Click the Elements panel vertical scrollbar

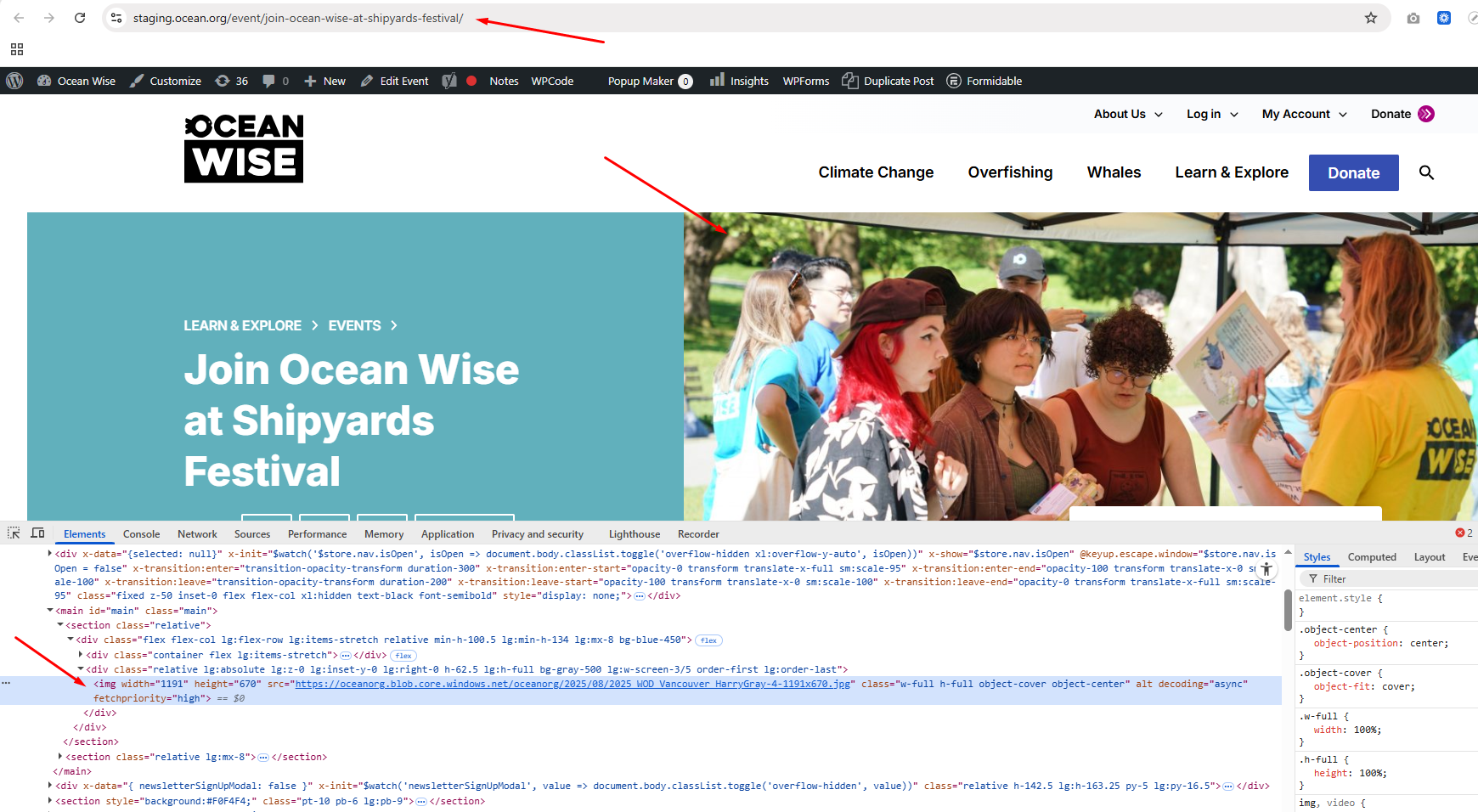point(1288,612)
